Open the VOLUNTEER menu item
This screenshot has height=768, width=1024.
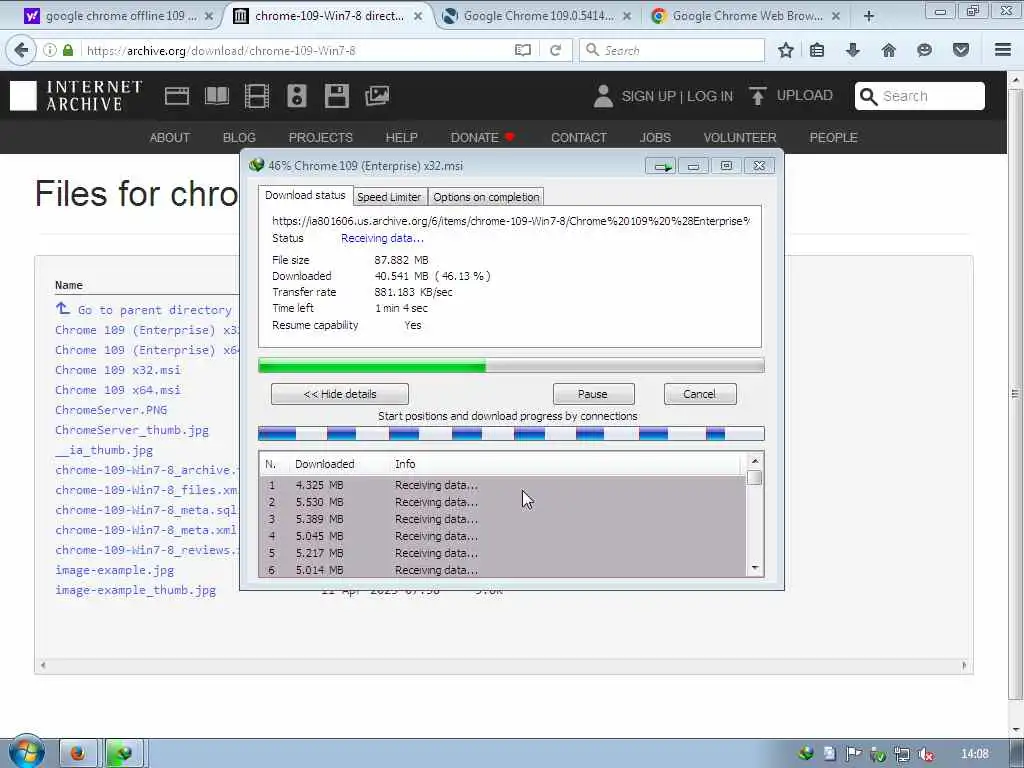coord(740,138)
